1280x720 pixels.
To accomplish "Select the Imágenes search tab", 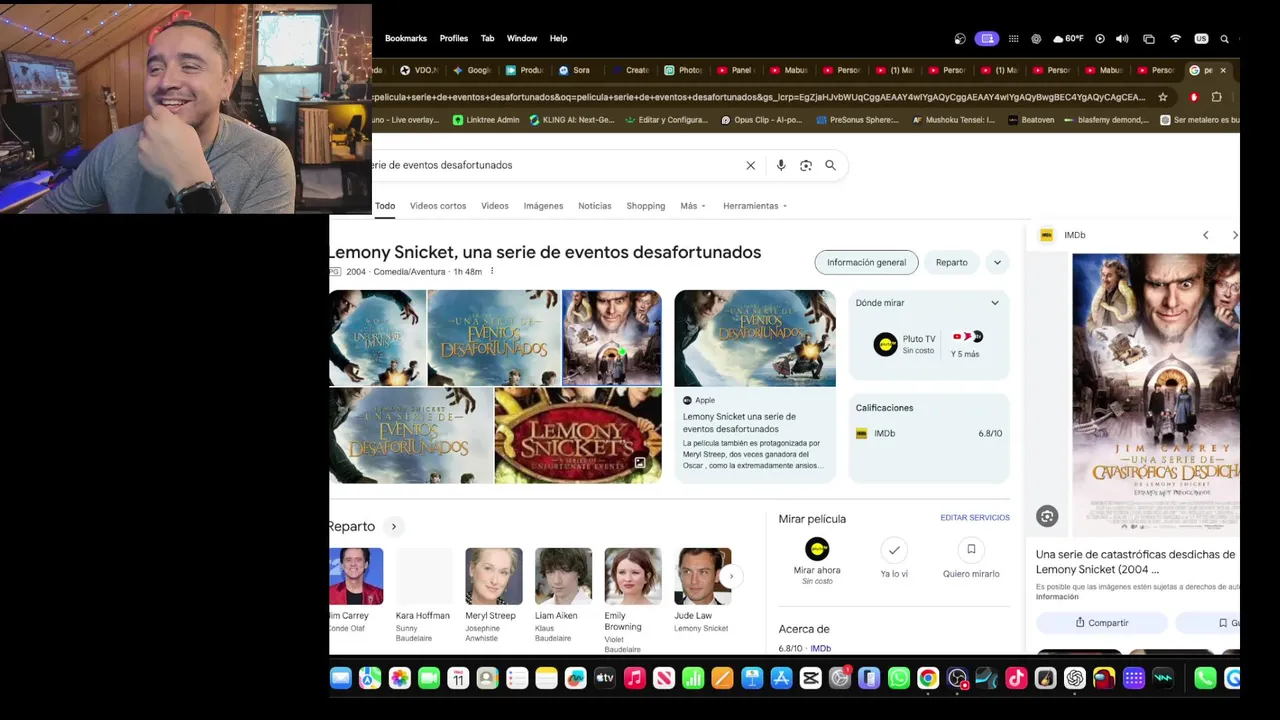I will [543, 206].
